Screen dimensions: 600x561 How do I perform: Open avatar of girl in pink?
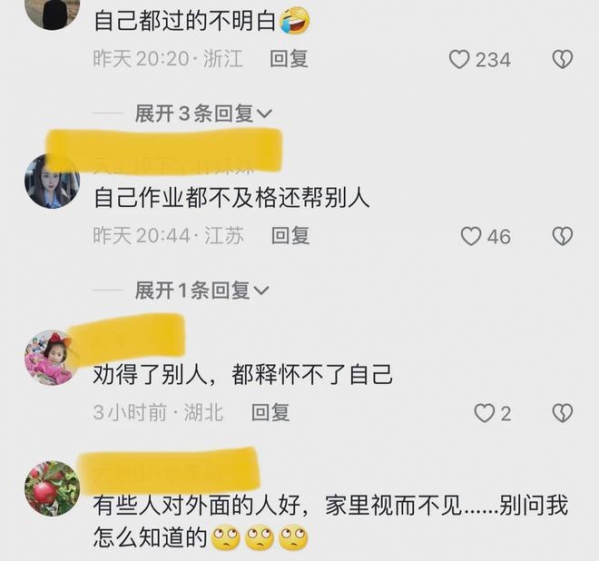coord(52,357)
